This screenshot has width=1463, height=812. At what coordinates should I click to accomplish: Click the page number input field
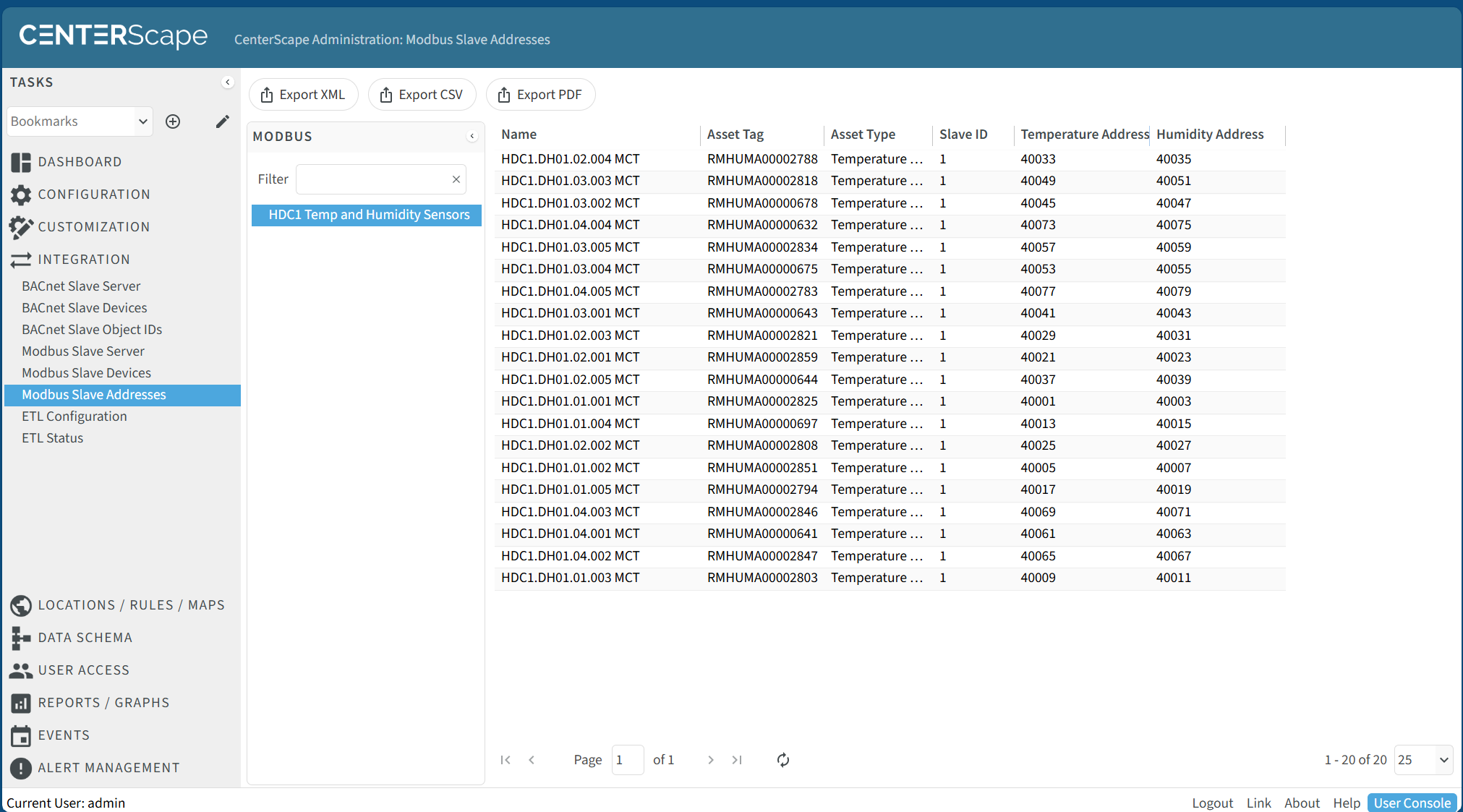pyautogui.click(x=626, y=760)
